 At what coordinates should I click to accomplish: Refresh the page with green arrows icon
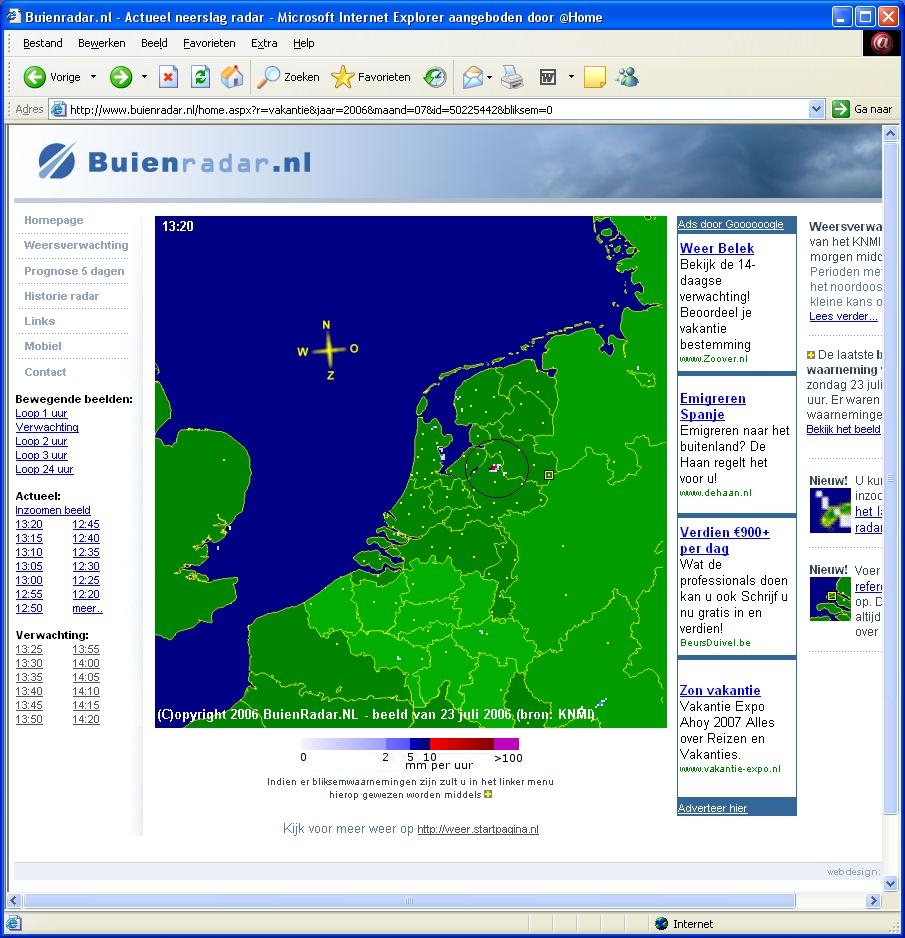[x=200, y=77]
